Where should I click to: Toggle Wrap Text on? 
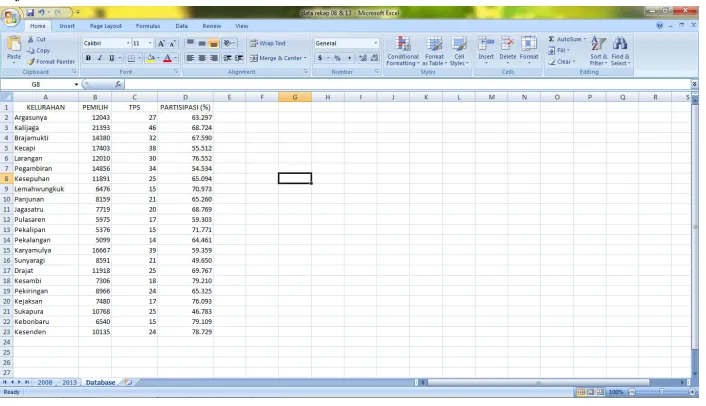point(267,43)
